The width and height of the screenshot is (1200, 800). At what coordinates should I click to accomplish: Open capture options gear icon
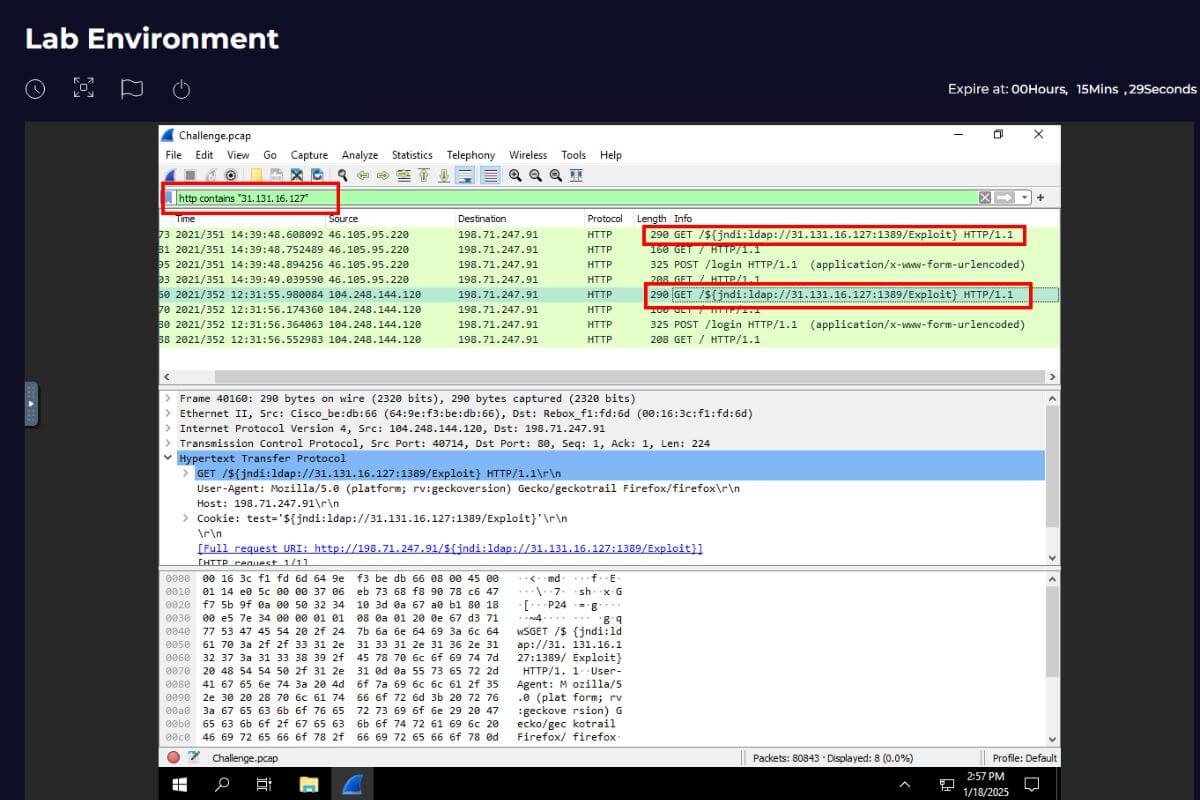click(x=230, y=175)
